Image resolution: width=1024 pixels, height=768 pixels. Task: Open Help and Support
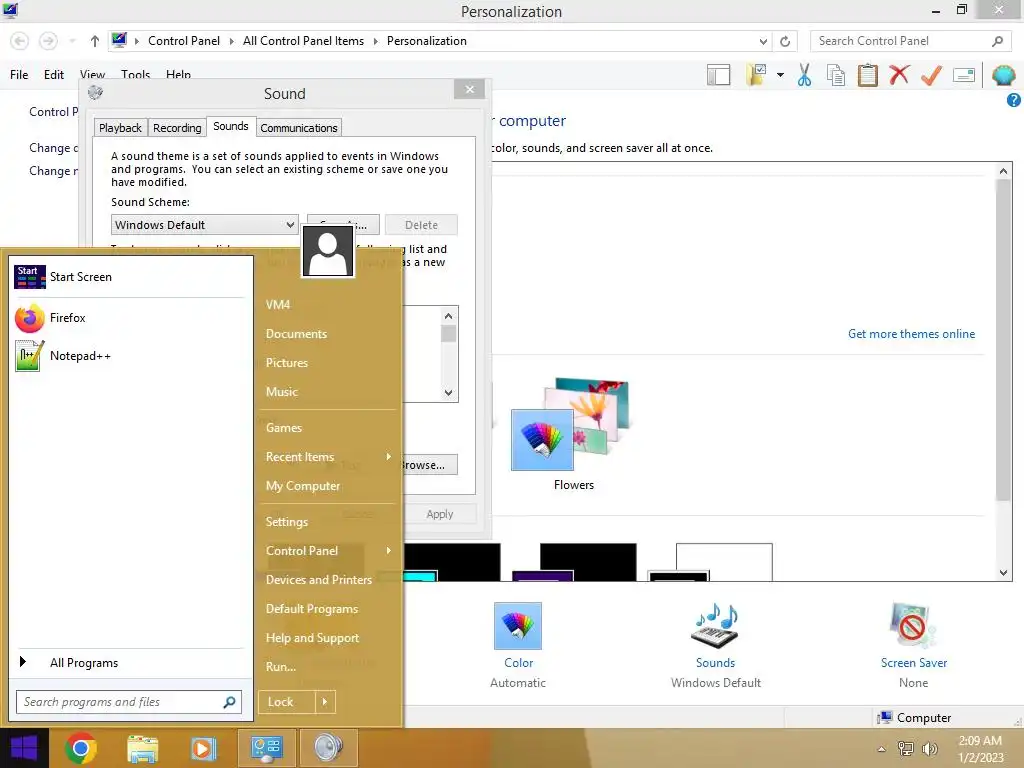pyautogui.click(x=312, y=638)
